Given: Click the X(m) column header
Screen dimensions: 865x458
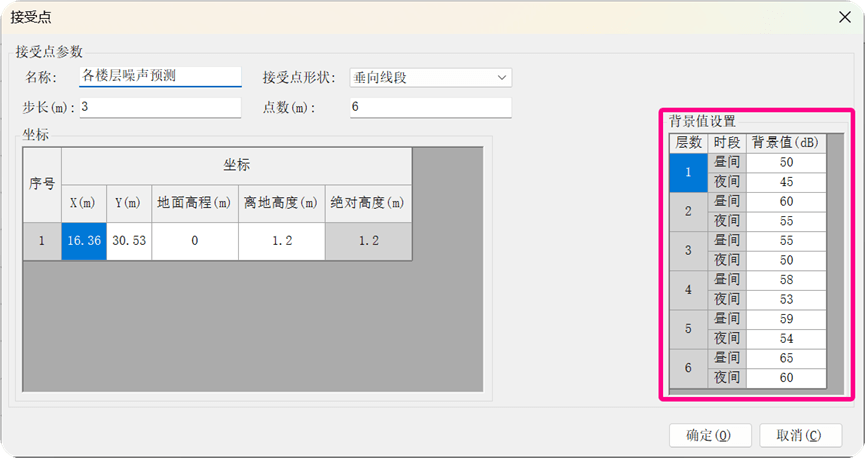Looking at the screenshot, I should pyautogui.click(x=84, y=204).
